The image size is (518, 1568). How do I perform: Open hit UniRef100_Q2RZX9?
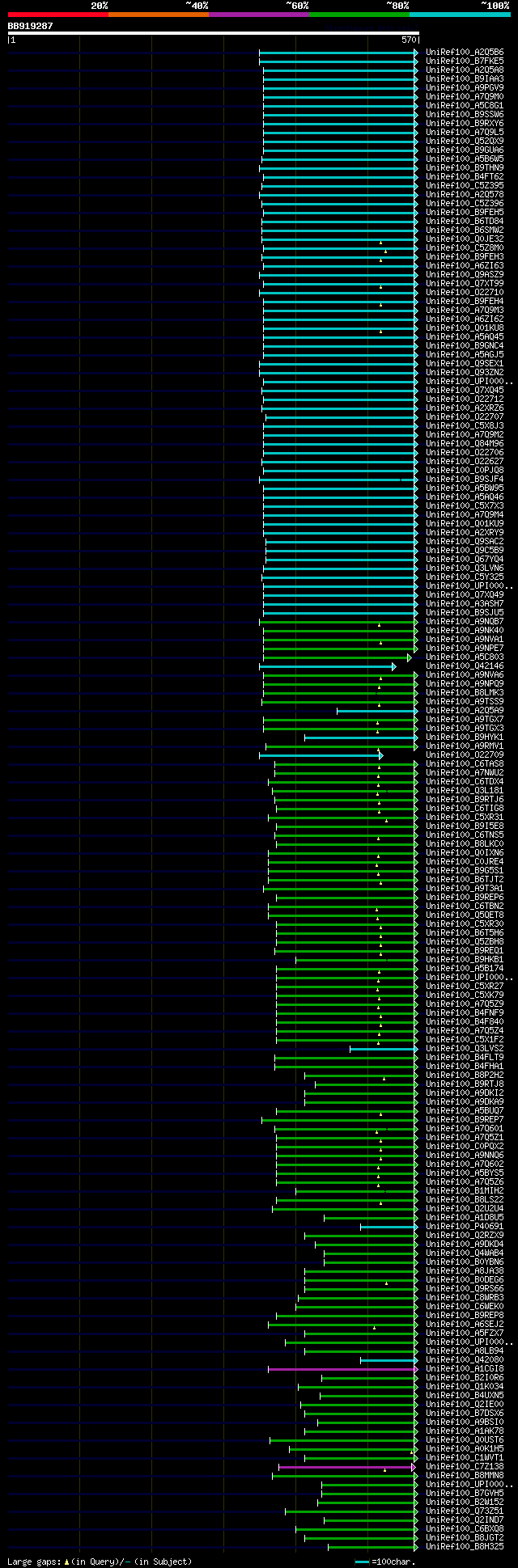click(x=465, y=1236)
